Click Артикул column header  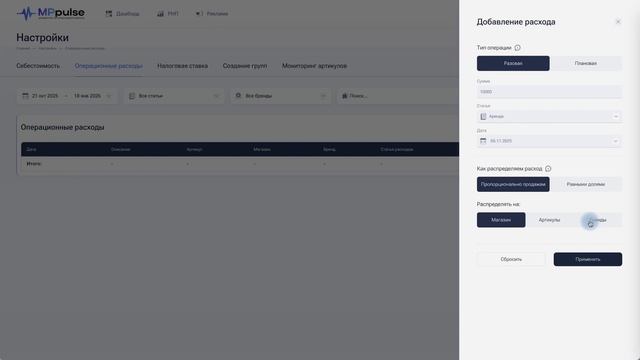194,149
